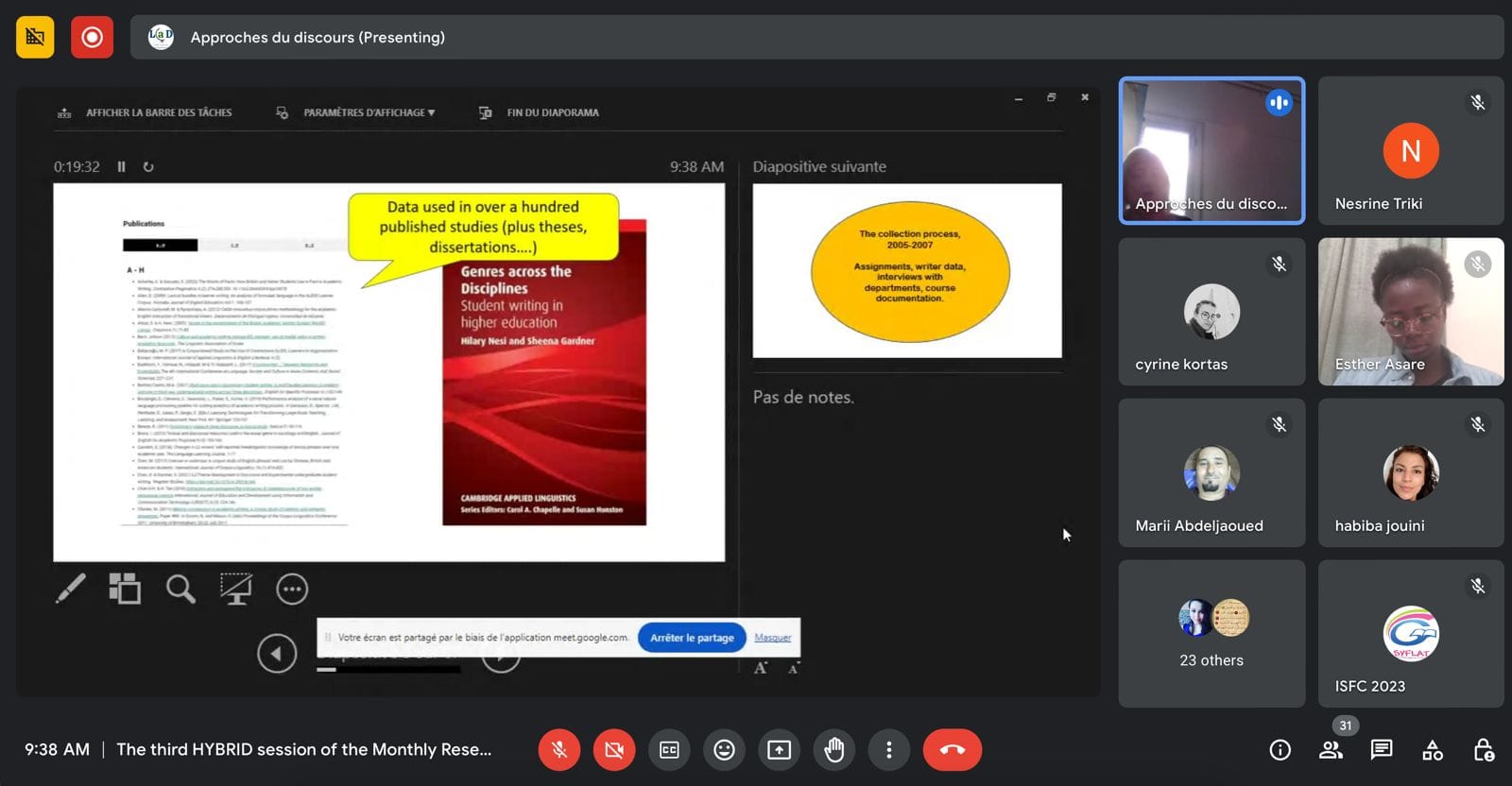Select cyrine kortas participant tile
1512x786 pixels.
[1211, 312]
